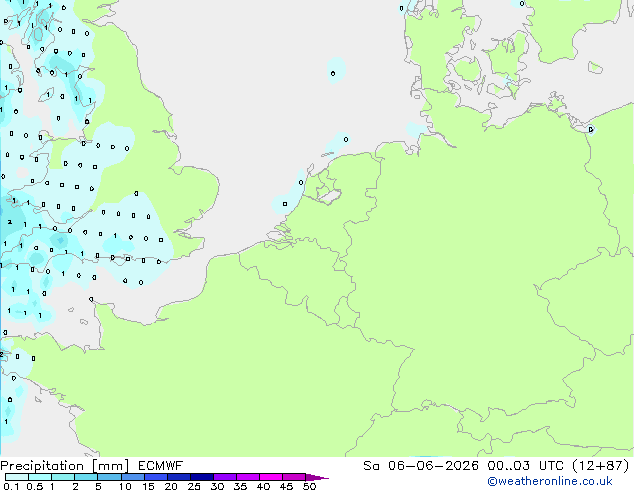Select the 40–45 mm bright magenta swatch
The height and width of the screenshot is (490, 634).
pos(271,477)
